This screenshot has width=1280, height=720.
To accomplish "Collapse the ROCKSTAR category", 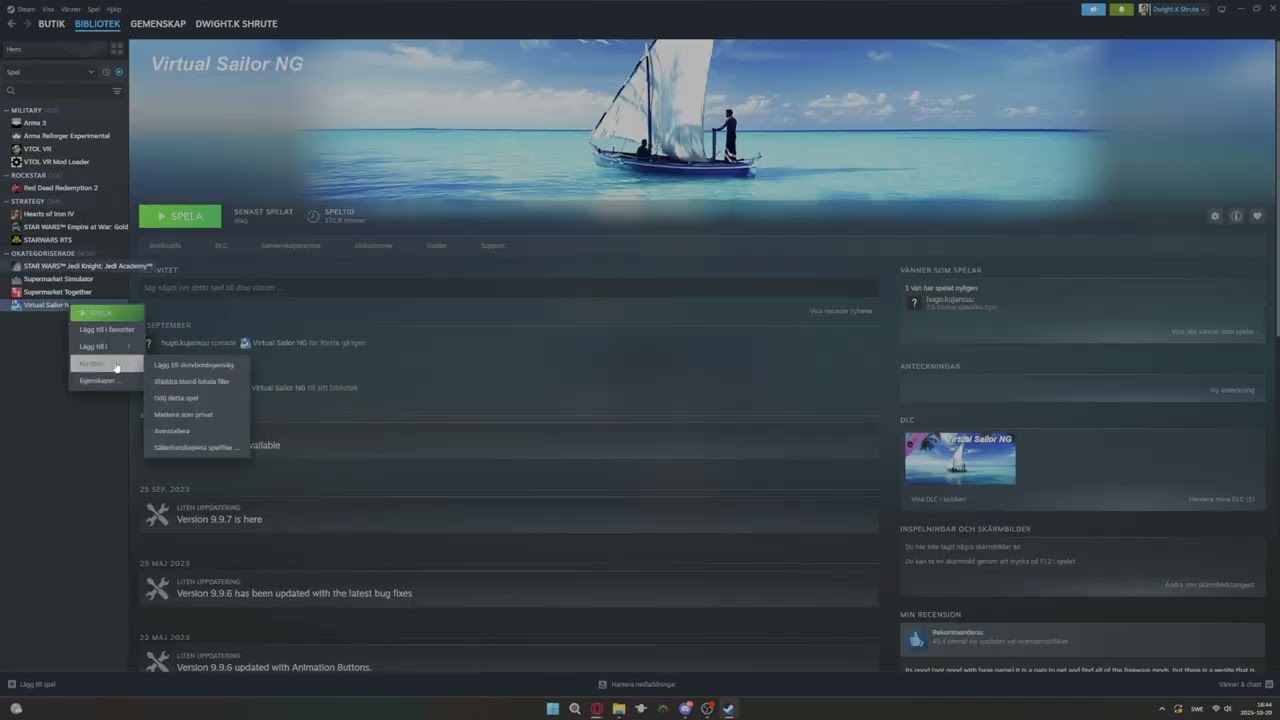I will point(7,175).
